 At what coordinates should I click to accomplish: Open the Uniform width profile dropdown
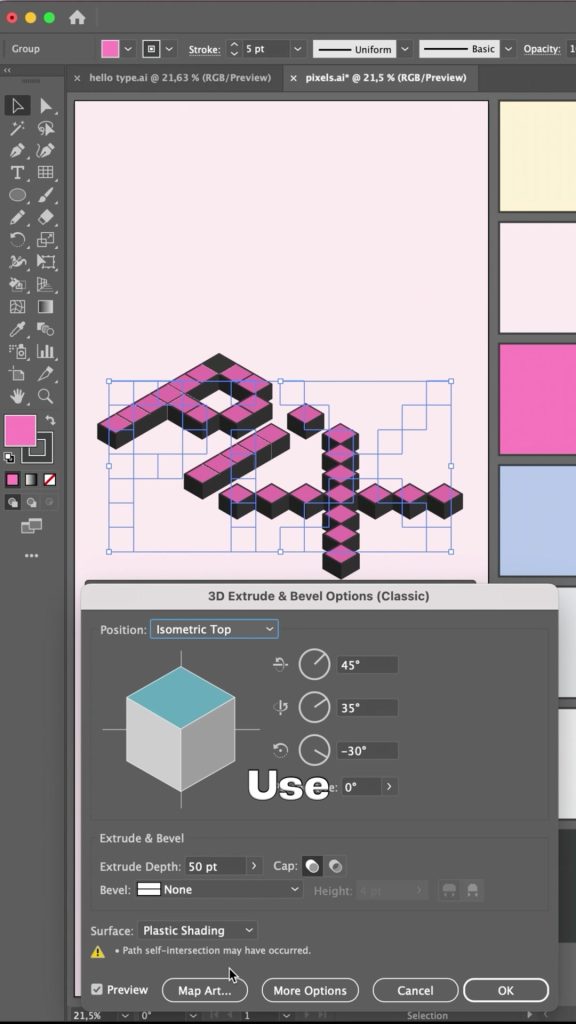tap(405, 49)
